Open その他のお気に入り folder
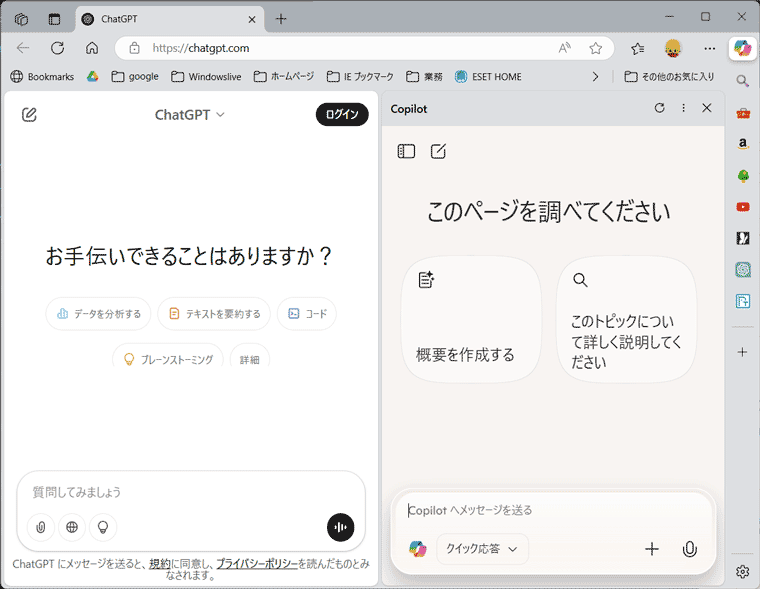The height and width of the screenshot is (589, 760). tap(669, 77)
